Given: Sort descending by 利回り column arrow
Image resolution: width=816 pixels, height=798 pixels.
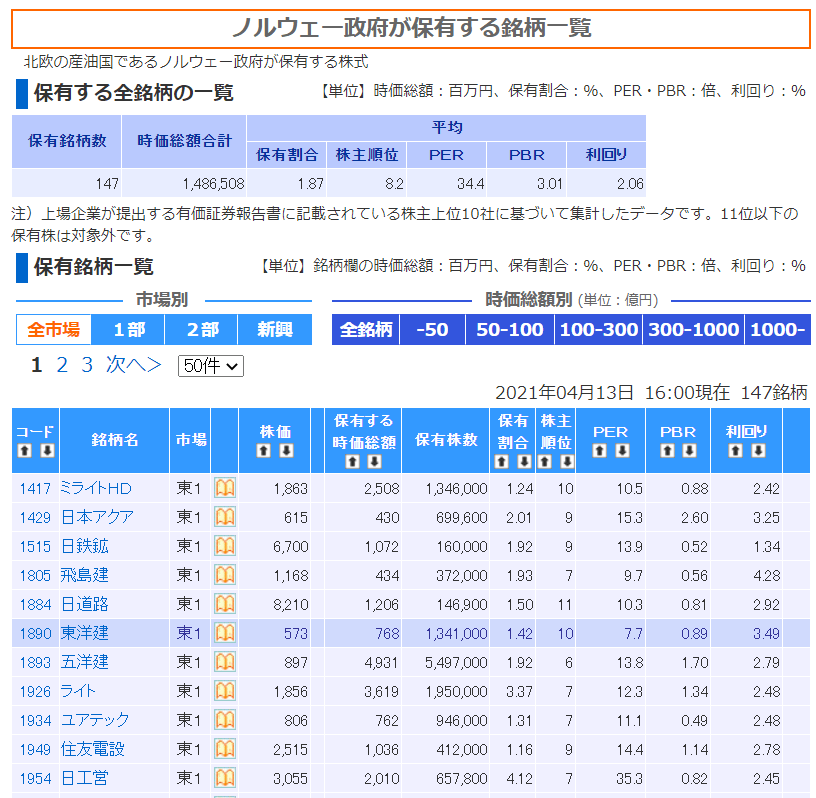Looking at the screenshot, I should point(758,451).
